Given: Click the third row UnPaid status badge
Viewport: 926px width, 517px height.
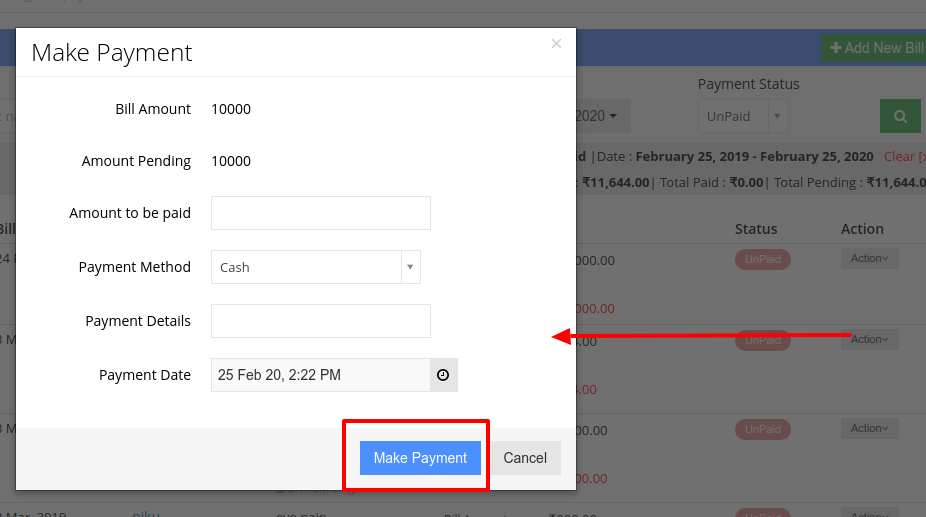Looking at the screenshot, I should tap(762, 430).
